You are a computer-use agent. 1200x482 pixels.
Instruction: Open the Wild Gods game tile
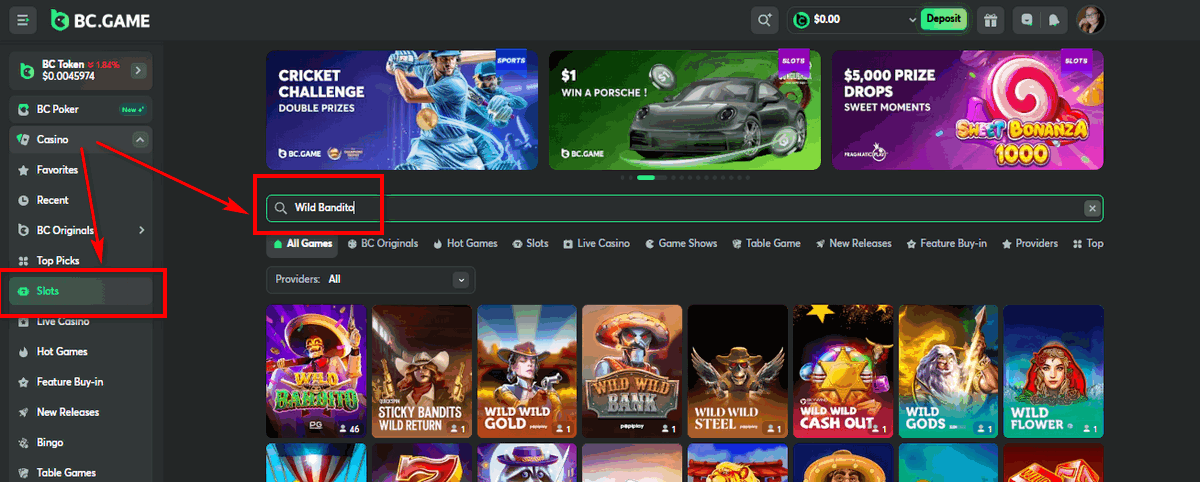pos(948,371)
